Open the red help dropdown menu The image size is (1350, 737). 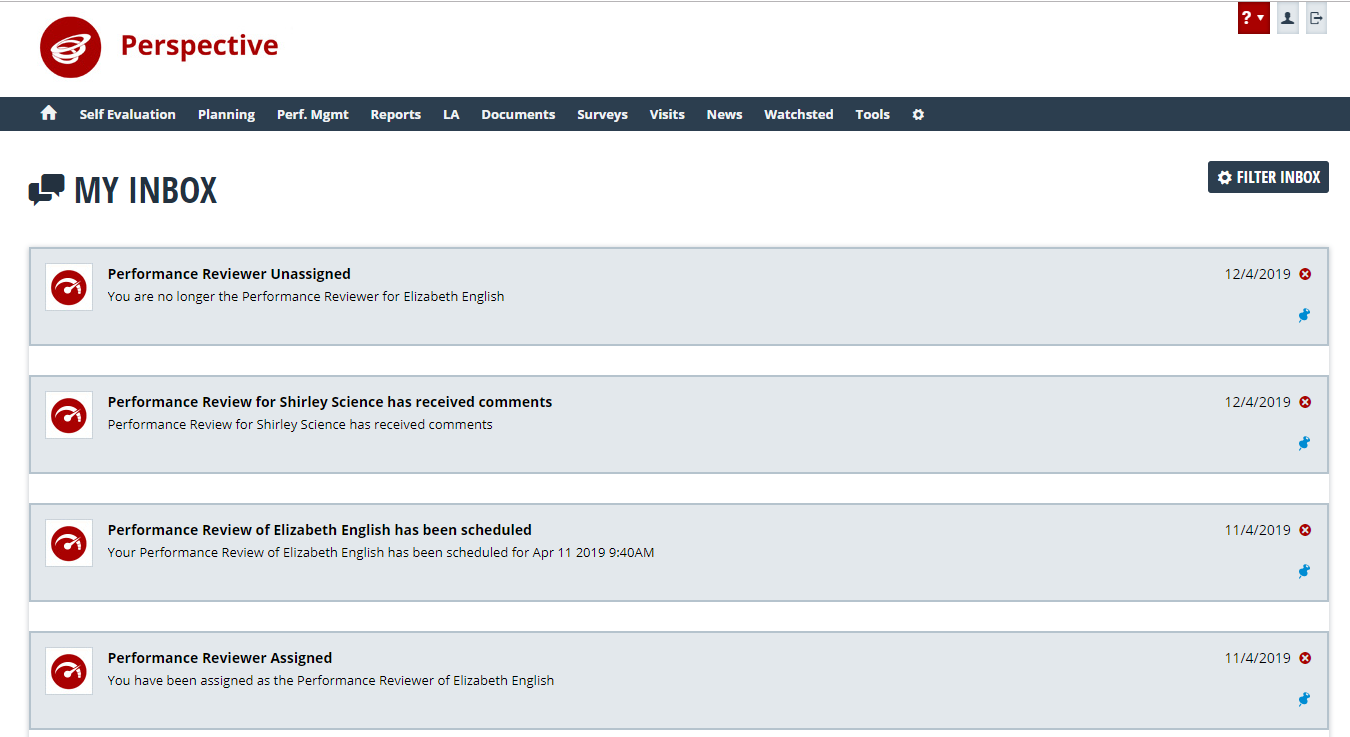click(1253, 18)
